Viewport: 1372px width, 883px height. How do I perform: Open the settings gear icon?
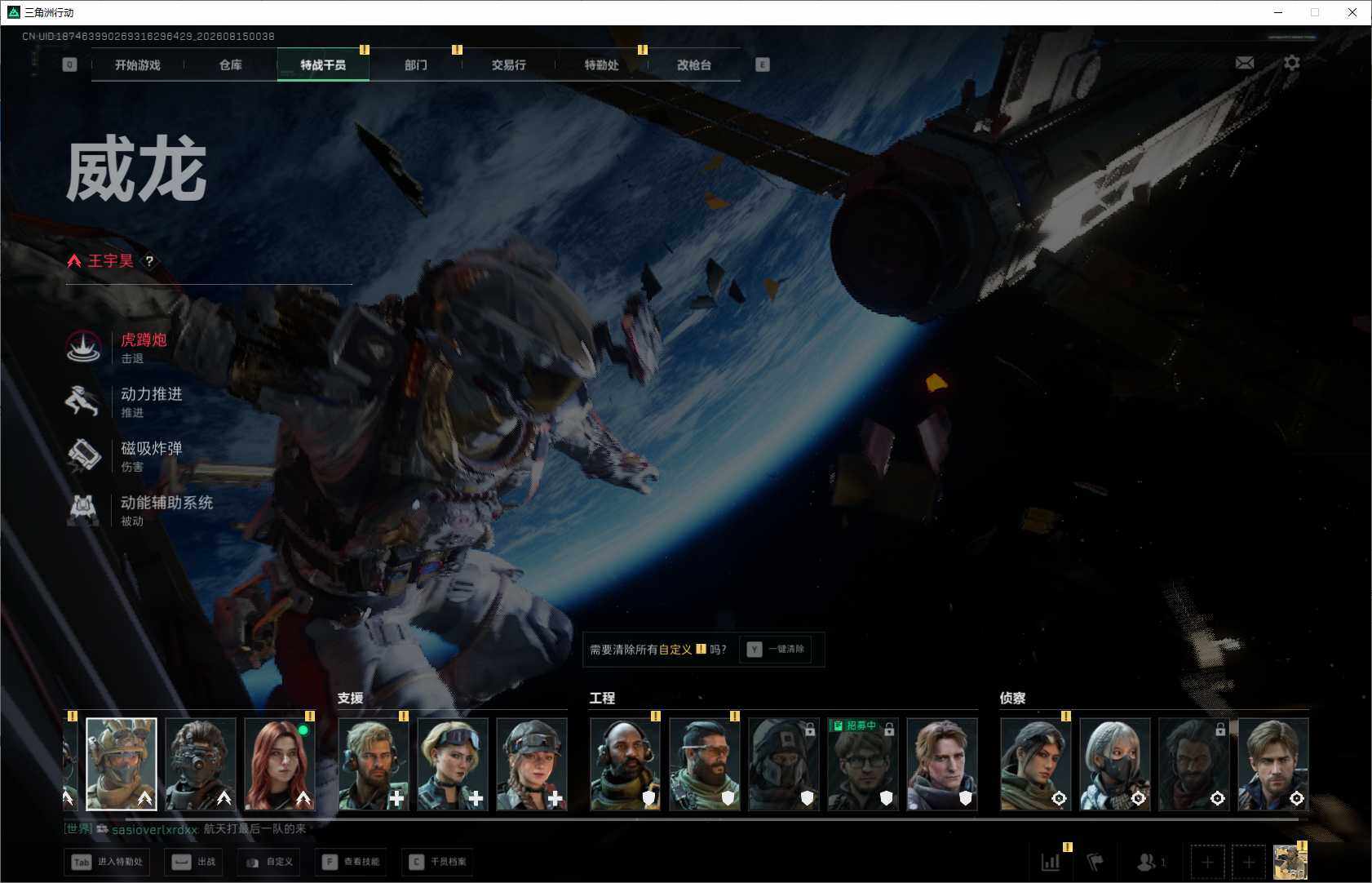pyautogui.click(x=1292, y=63)
